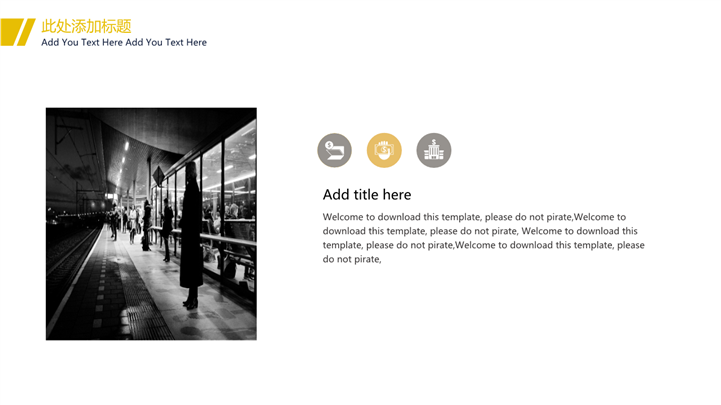721x405 pixels.
Task: Click the first line of the Welcome paragraph
Action: pos(474,217)
